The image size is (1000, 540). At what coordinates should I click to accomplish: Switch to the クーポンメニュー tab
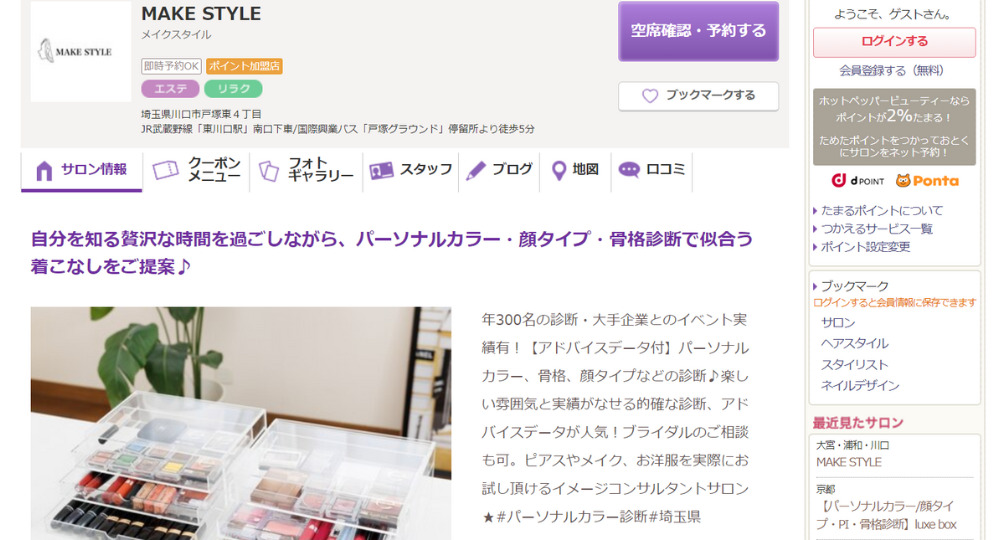(x=196, y=170)
